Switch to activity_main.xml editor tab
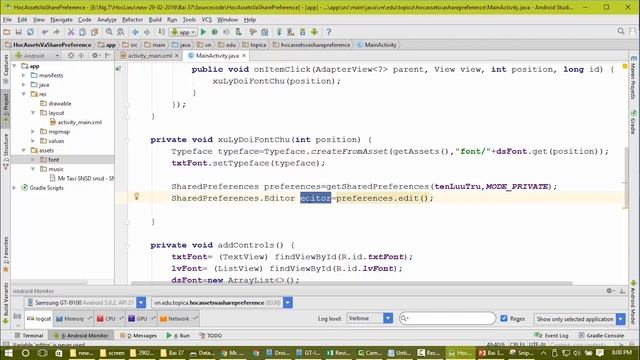Image resolution: width=640 pixels, height=360 pixels. (x=149, y=56)
